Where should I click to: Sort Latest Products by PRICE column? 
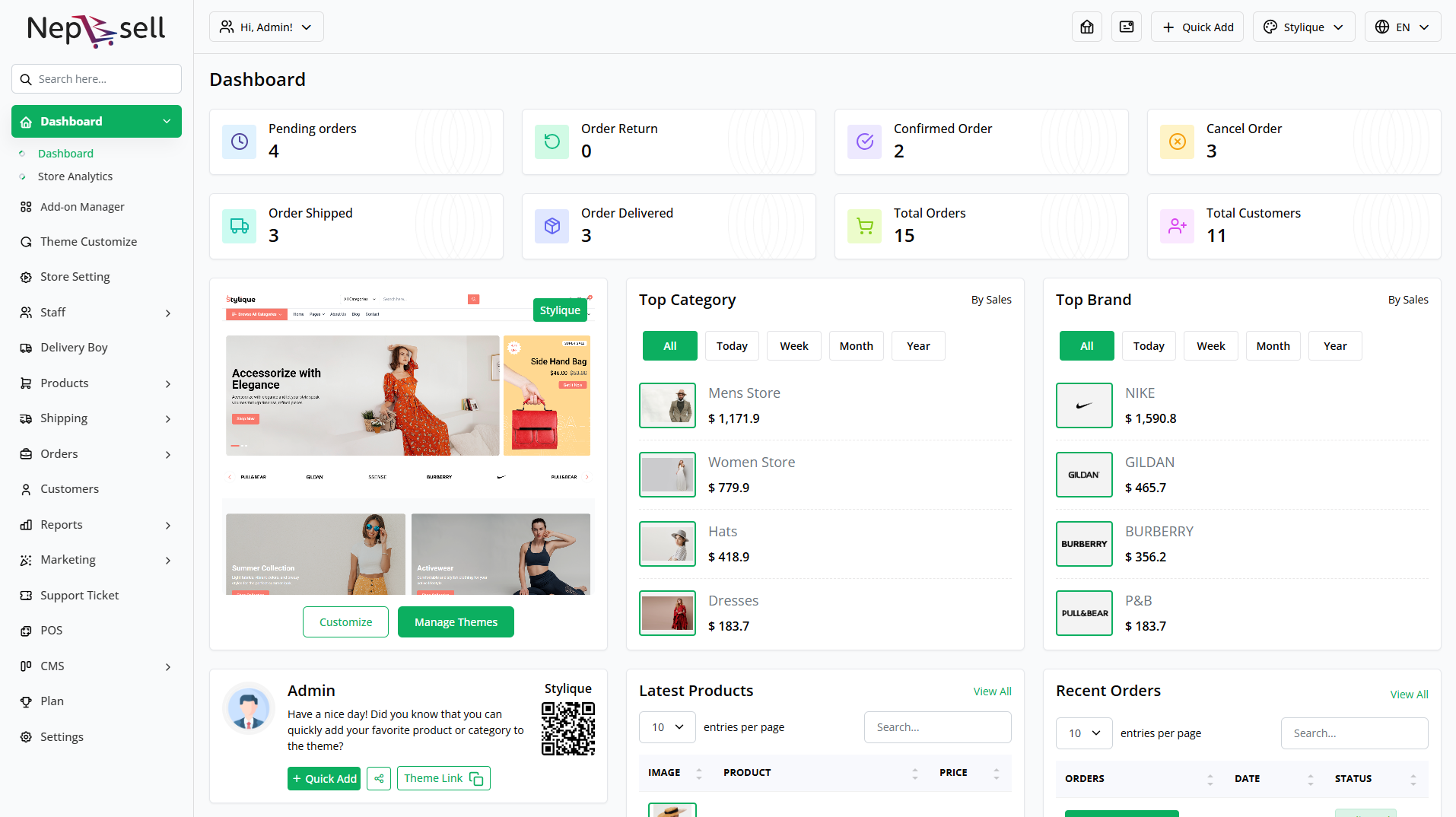pyautogui.click(x=970, y=773)
